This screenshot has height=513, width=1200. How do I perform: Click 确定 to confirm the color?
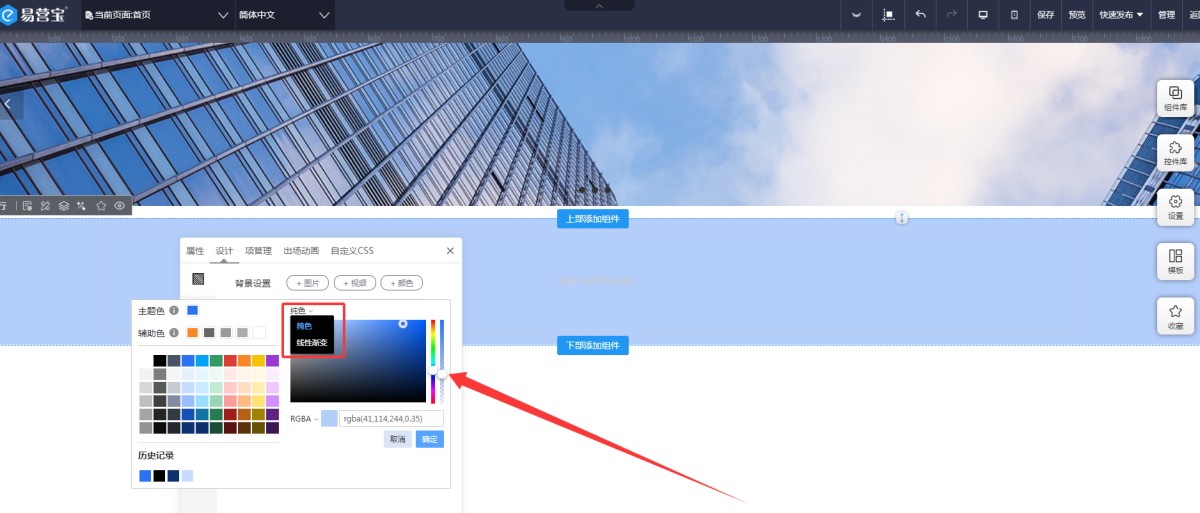429,439
